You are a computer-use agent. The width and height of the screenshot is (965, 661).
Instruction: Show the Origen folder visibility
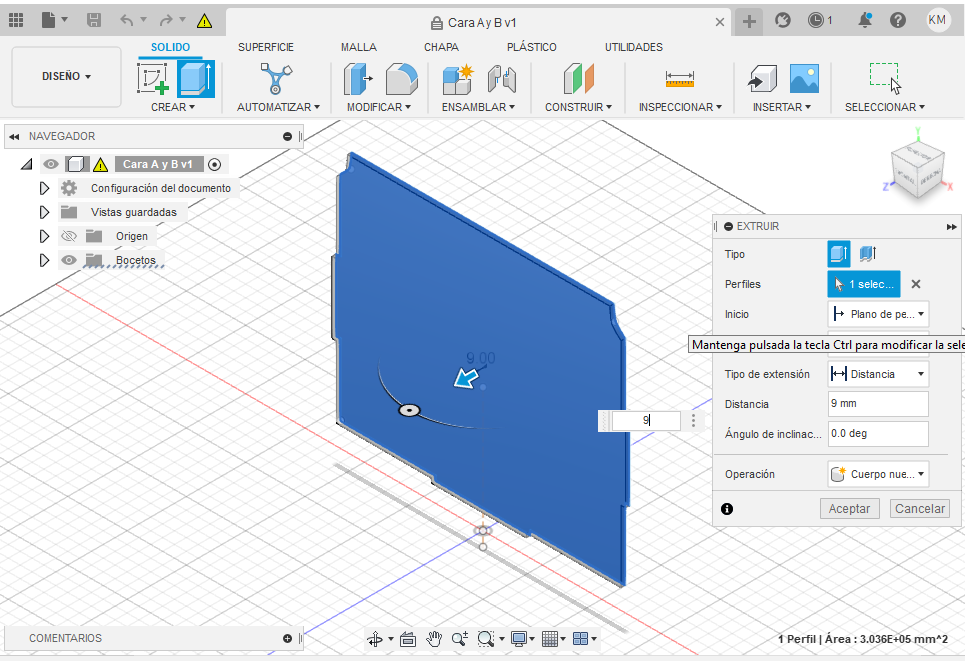click(69, 235)
